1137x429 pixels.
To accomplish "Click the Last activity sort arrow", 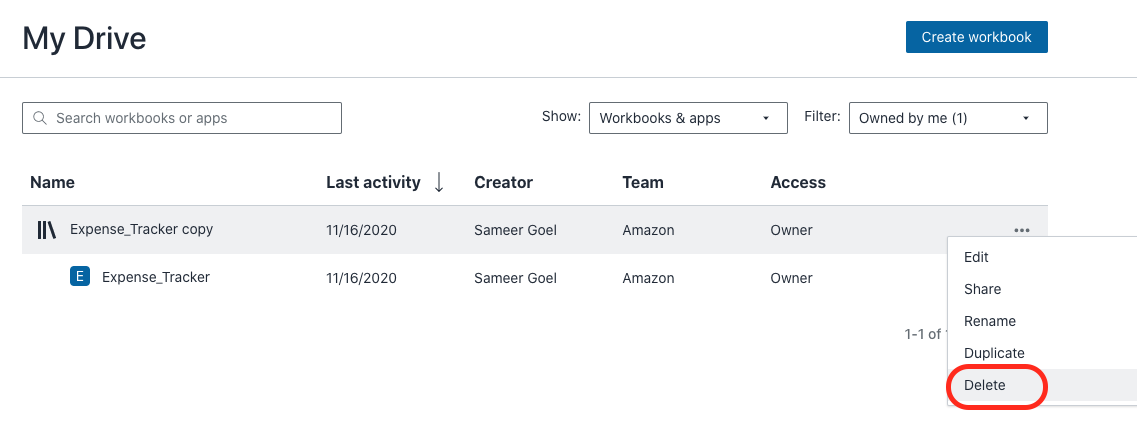I will point(439,182).
